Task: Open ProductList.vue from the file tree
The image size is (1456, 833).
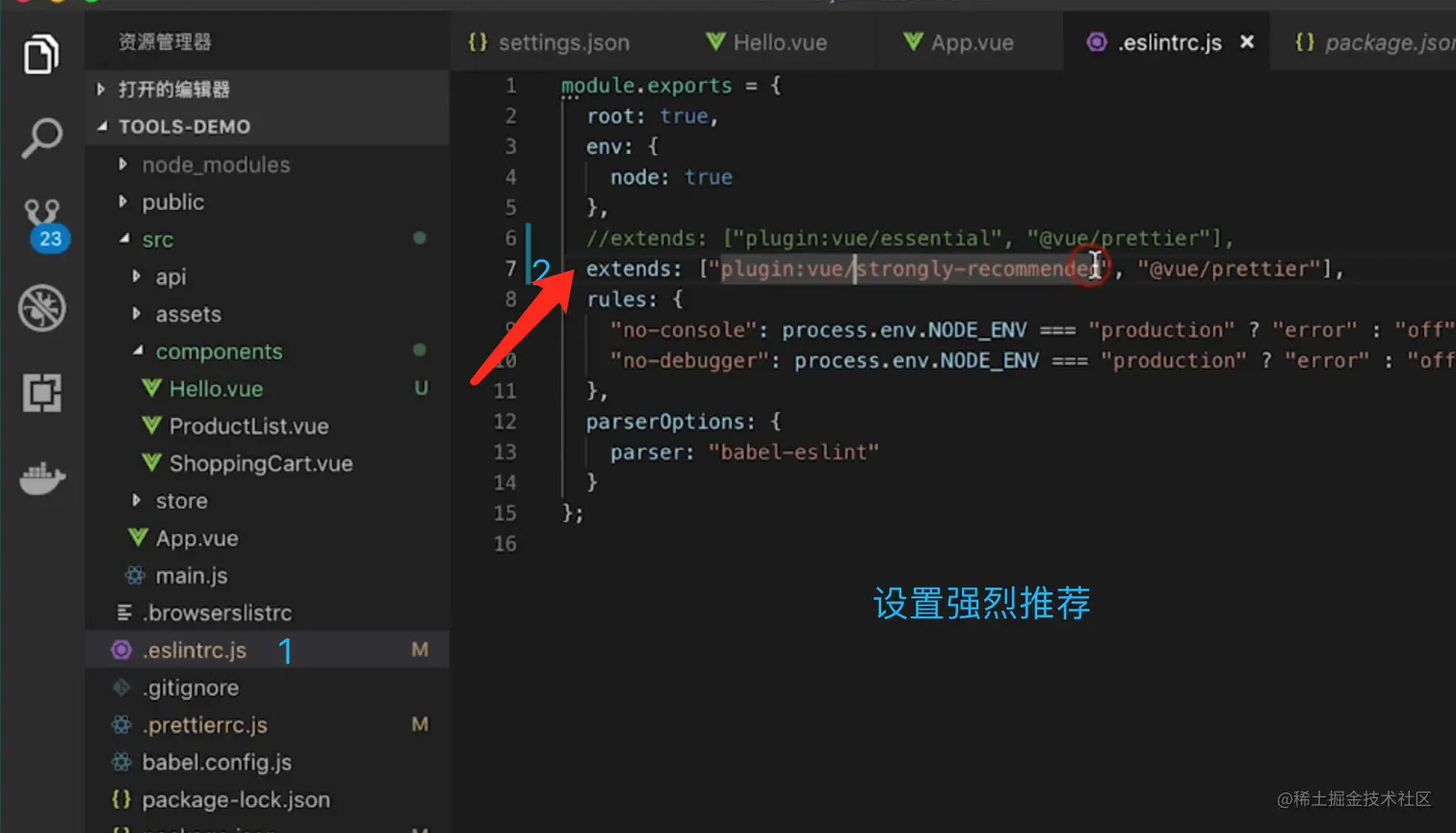Action: coord(267,427)
